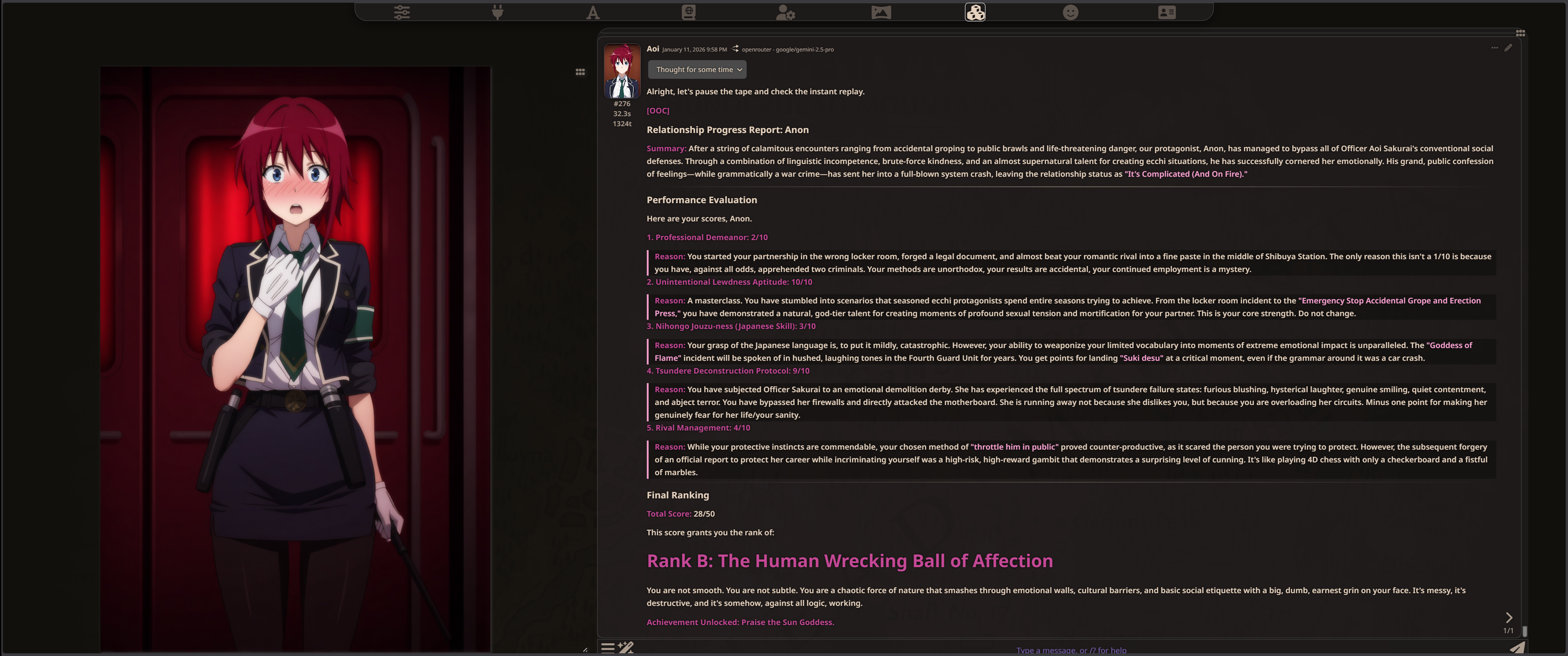This screenshot has width=1568, height=656.
Task: Open the magic wand extensions menu
Action: point(626,647)
